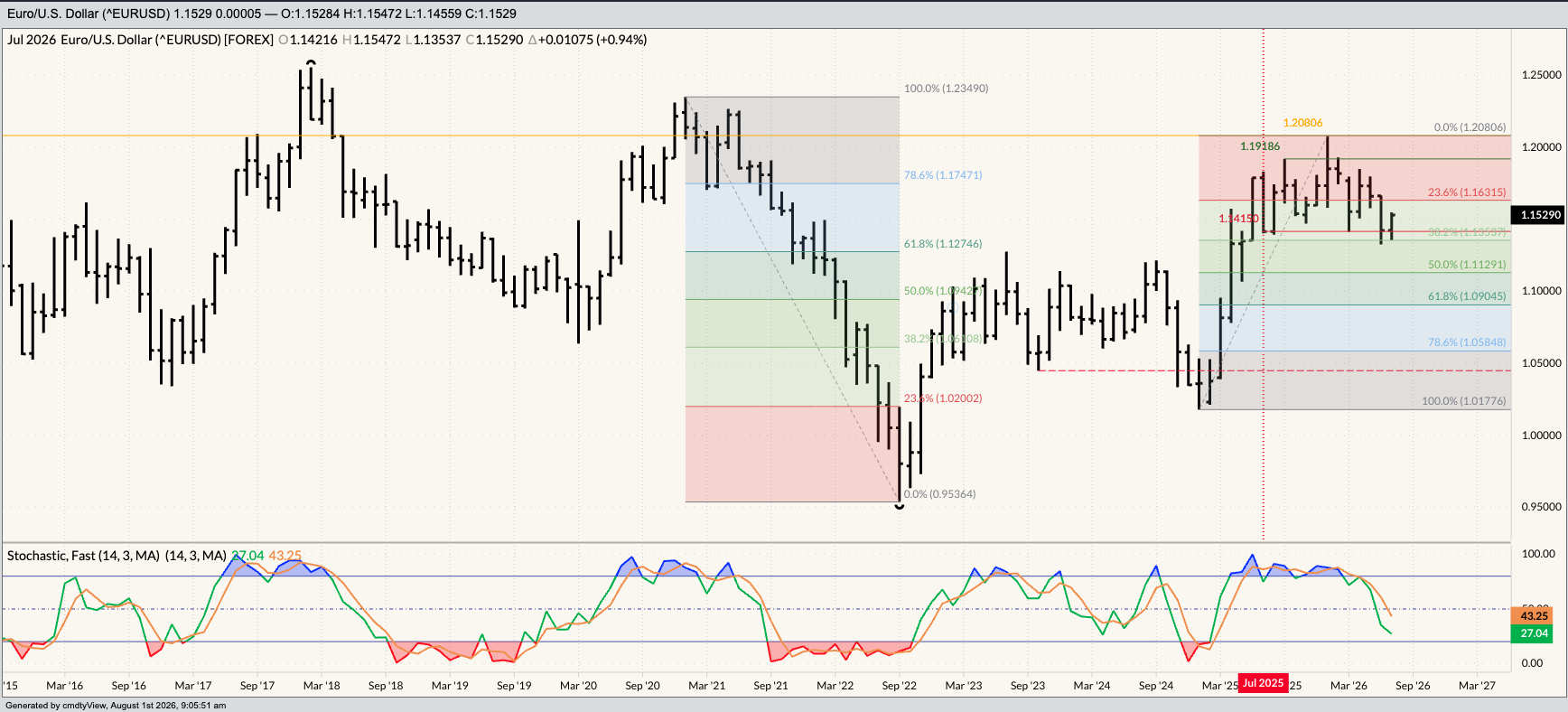Screen dimensions: 1568x712
Task: Select the Fibonacci label "100.0% (1.01776)"
Action: pos(1464,401)
